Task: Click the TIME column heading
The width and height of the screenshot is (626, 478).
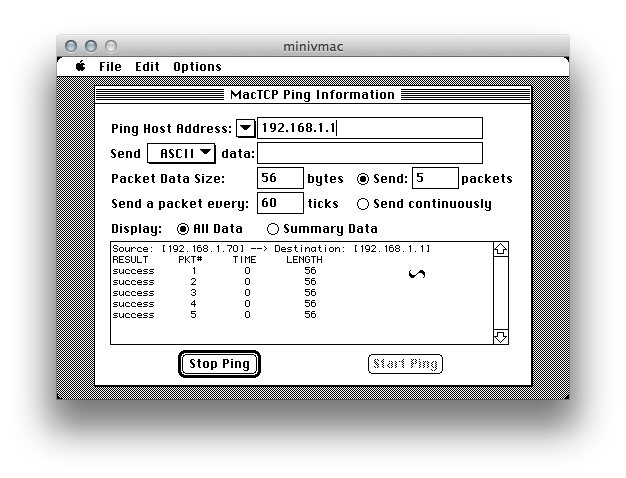Action: 244,260
